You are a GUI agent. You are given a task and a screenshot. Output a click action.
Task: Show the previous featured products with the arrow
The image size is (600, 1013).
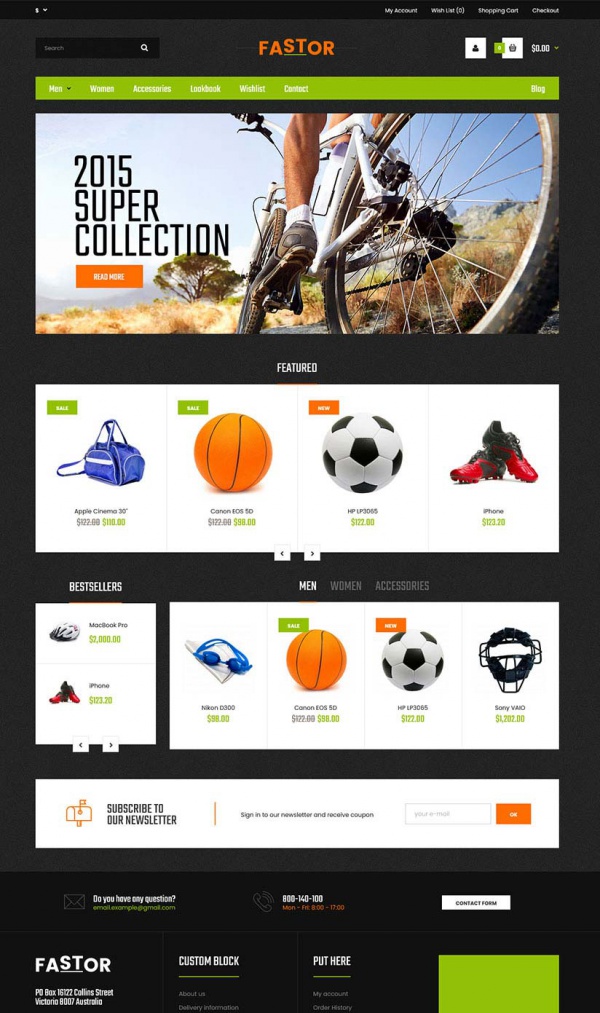282,554
